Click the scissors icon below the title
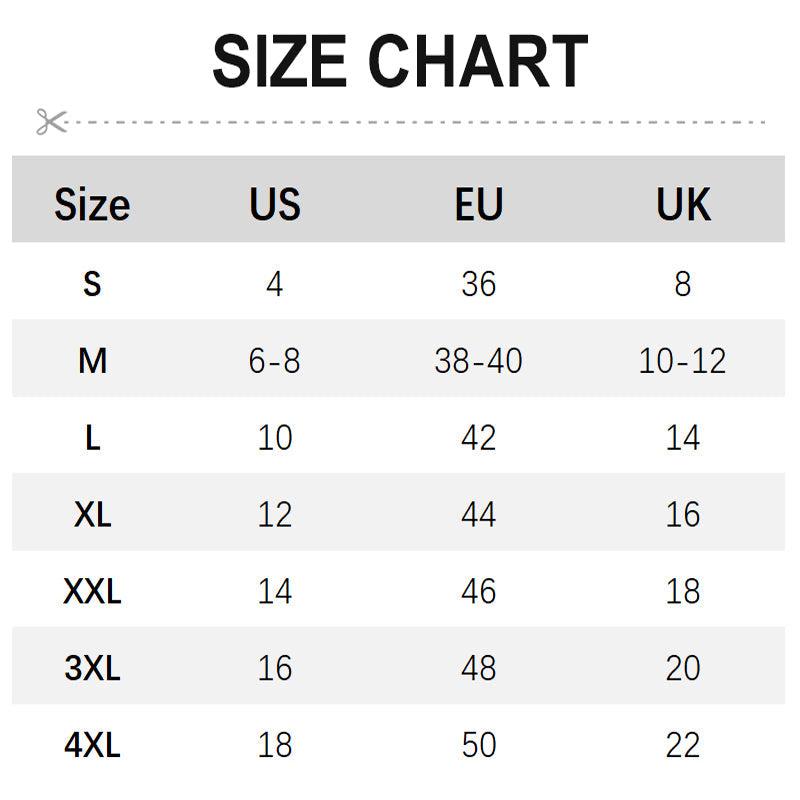800x800 pixels. click(x=50, y=122)
